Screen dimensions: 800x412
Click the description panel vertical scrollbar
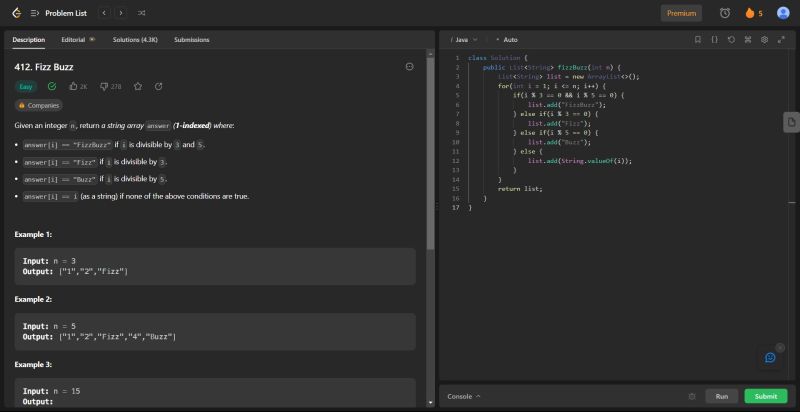point(431,150)
